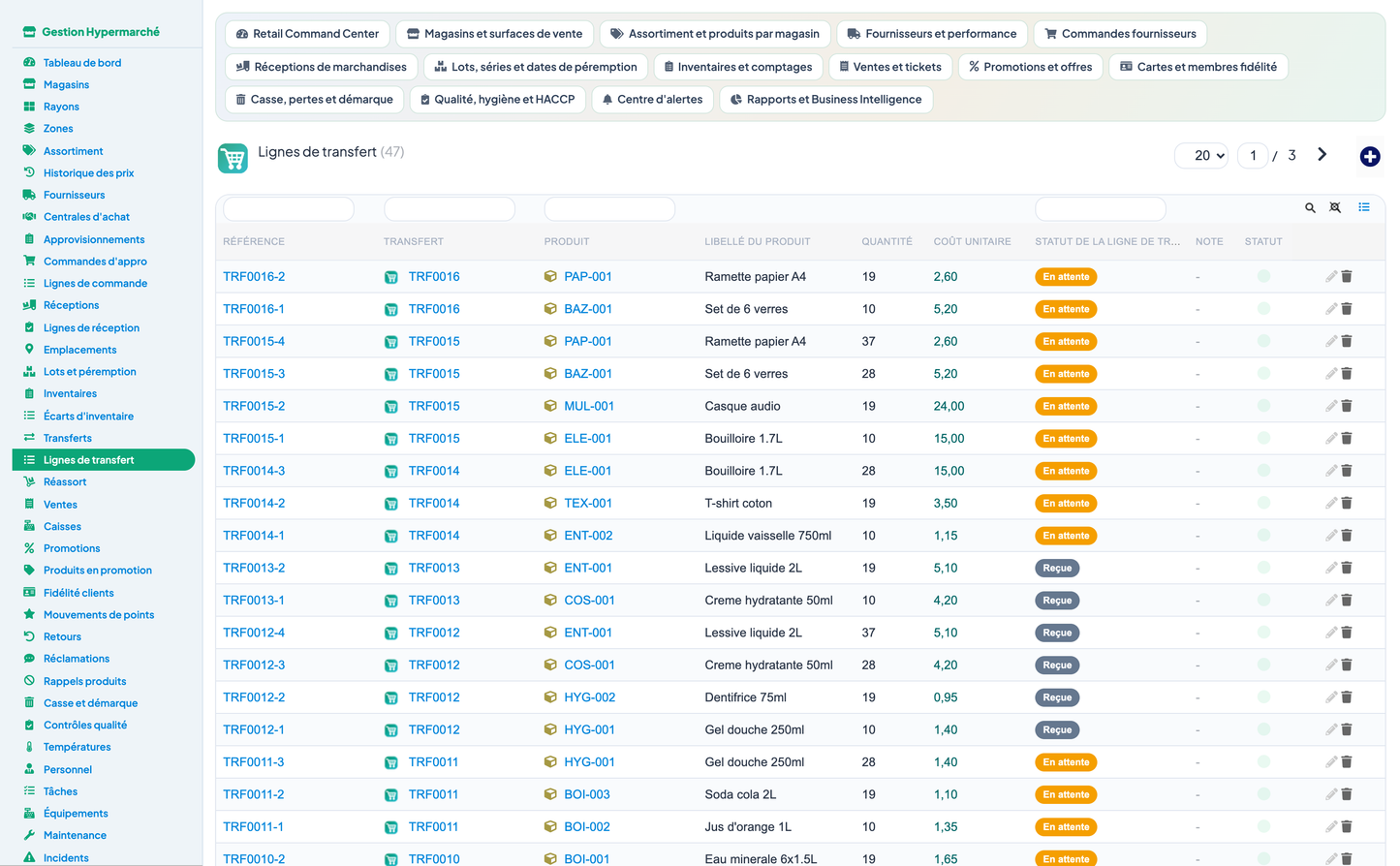
Task: Click the Produit filter input field
Action: 609,208
